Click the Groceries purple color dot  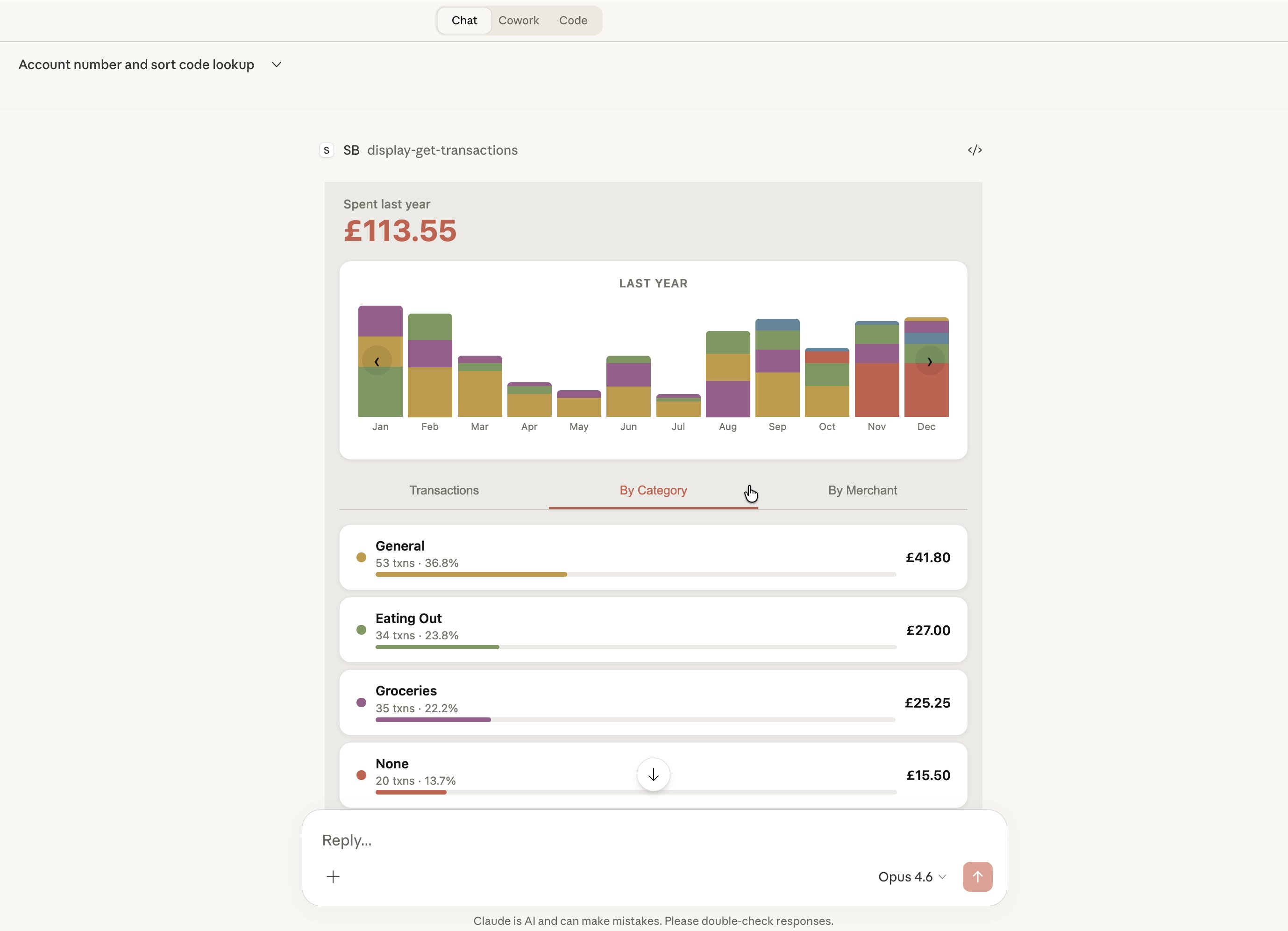tap(361, 702)
